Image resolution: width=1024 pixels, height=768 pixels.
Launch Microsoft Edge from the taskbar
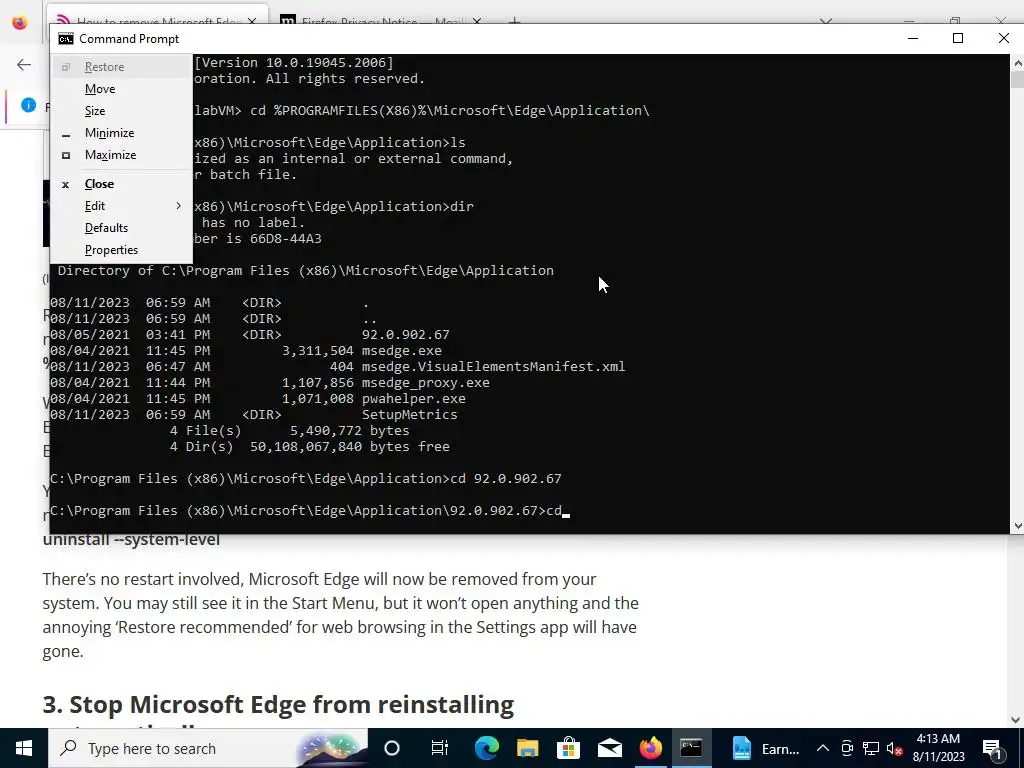point(487,748)
